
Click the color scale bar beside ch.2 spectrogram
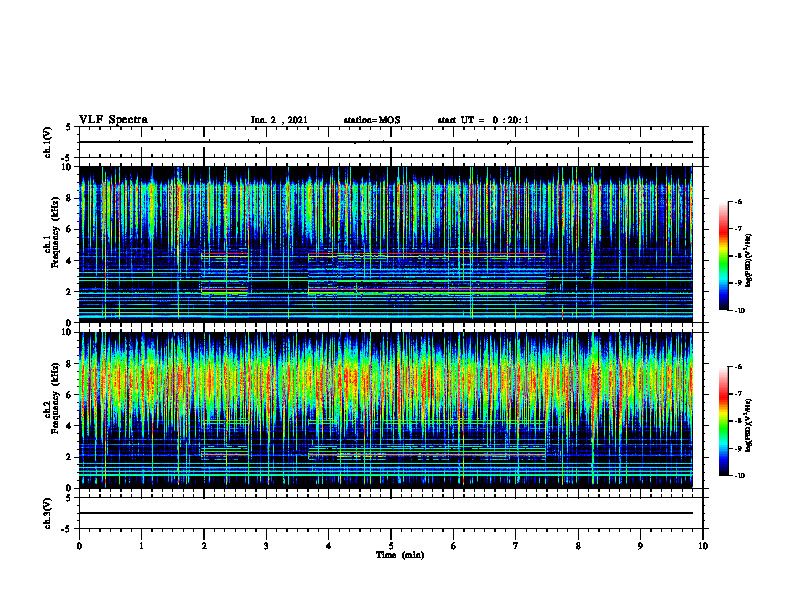tap(723, 421)
